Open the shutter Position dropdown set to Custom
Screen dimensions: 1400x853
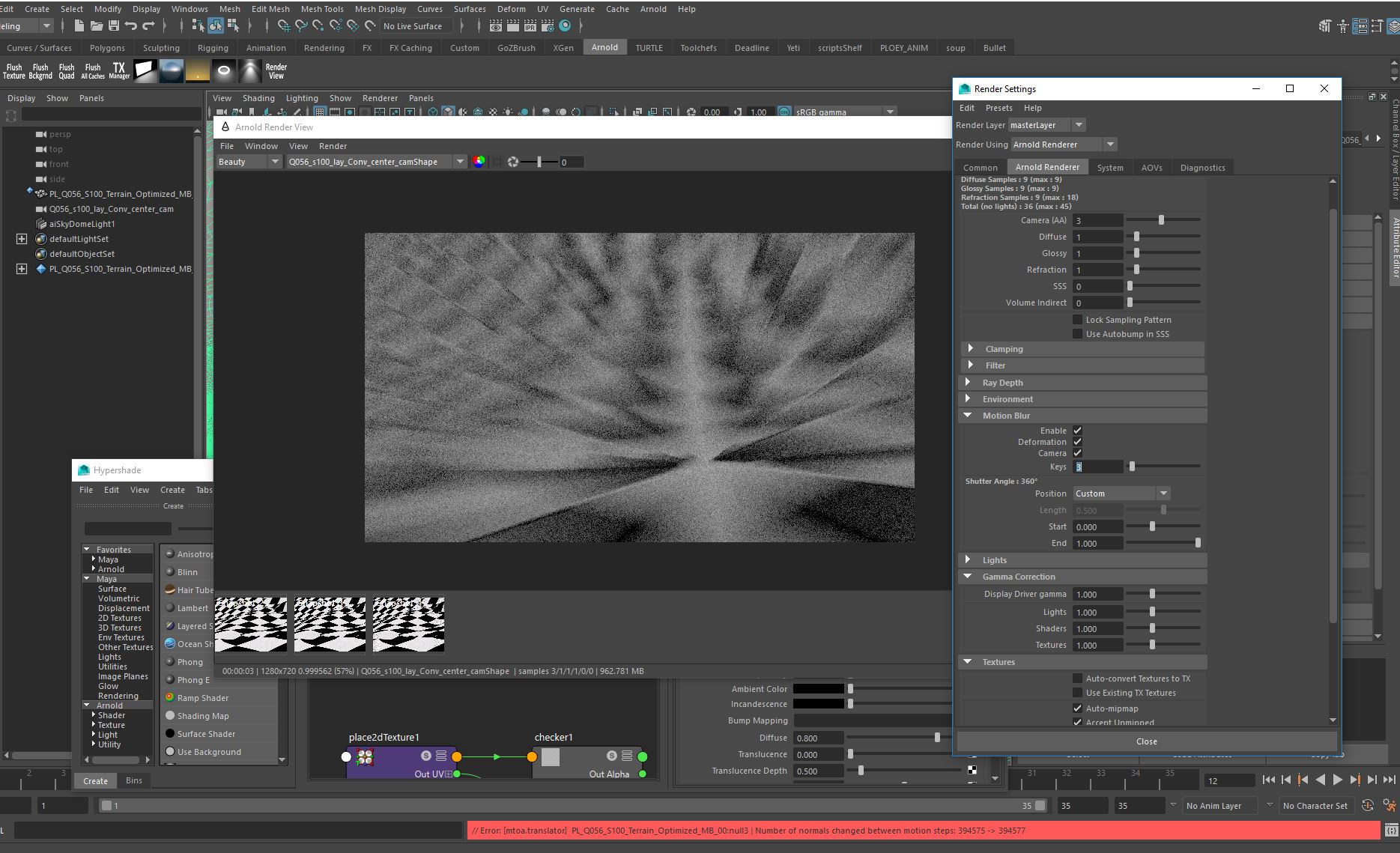[x=1121, y=493]
